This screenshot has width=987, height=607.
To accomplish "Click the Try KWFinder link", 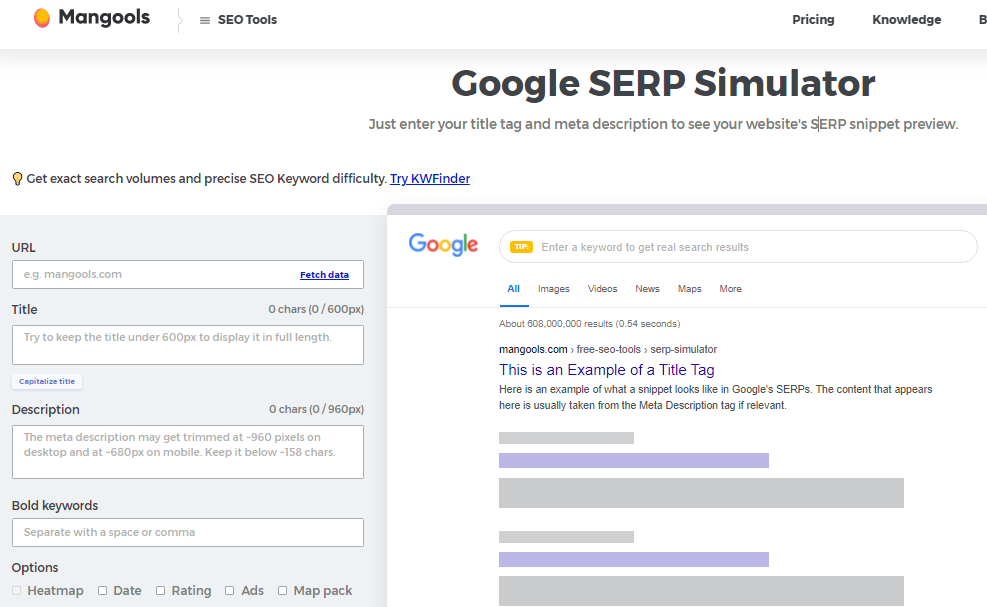I will (x=430, y=179).
